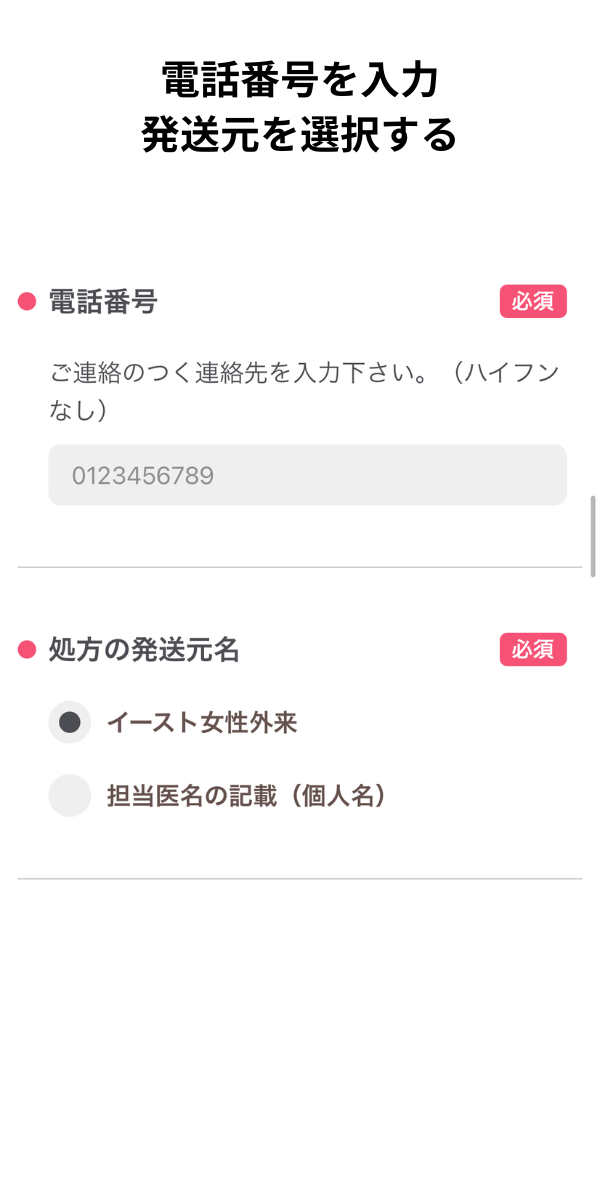The width and height of the screenshot is (600, 1200).
Task: Click the 必須 badge next to 電話番号
Action: [x=533, y=302]
